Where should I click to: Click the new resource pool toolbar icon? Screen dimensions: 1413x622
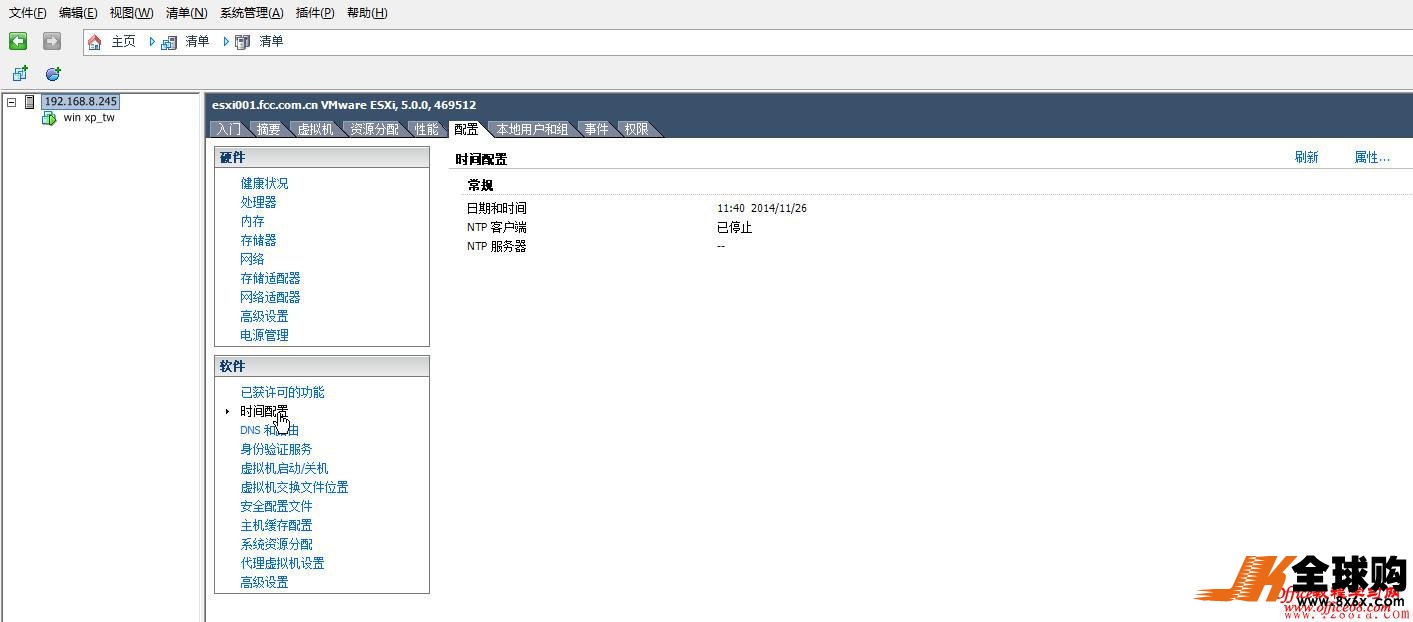pos(53,74)
